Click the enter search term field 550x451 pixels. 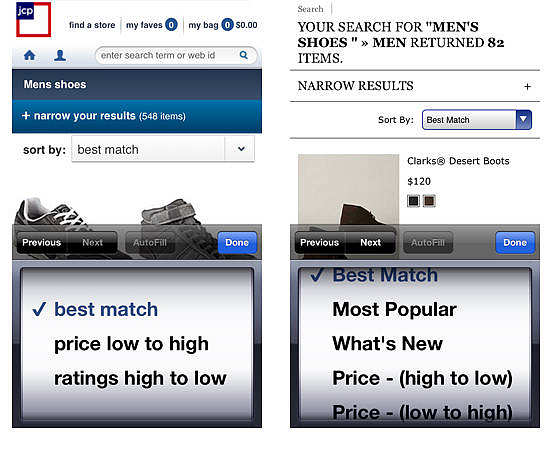pos(168,55)
